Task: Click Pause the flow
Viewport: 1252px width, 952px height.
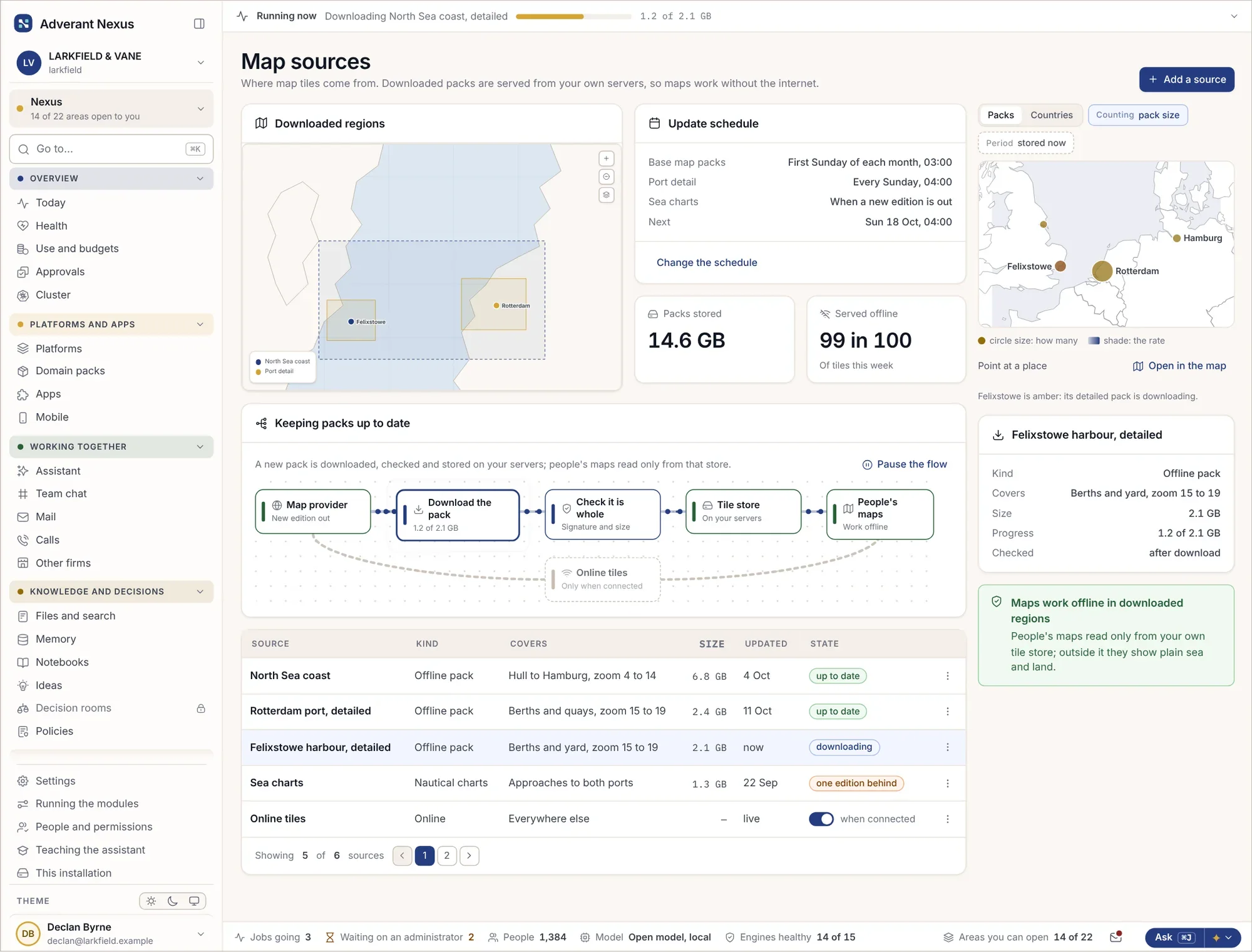Action: pyautogui.click(x=905, y=464)
